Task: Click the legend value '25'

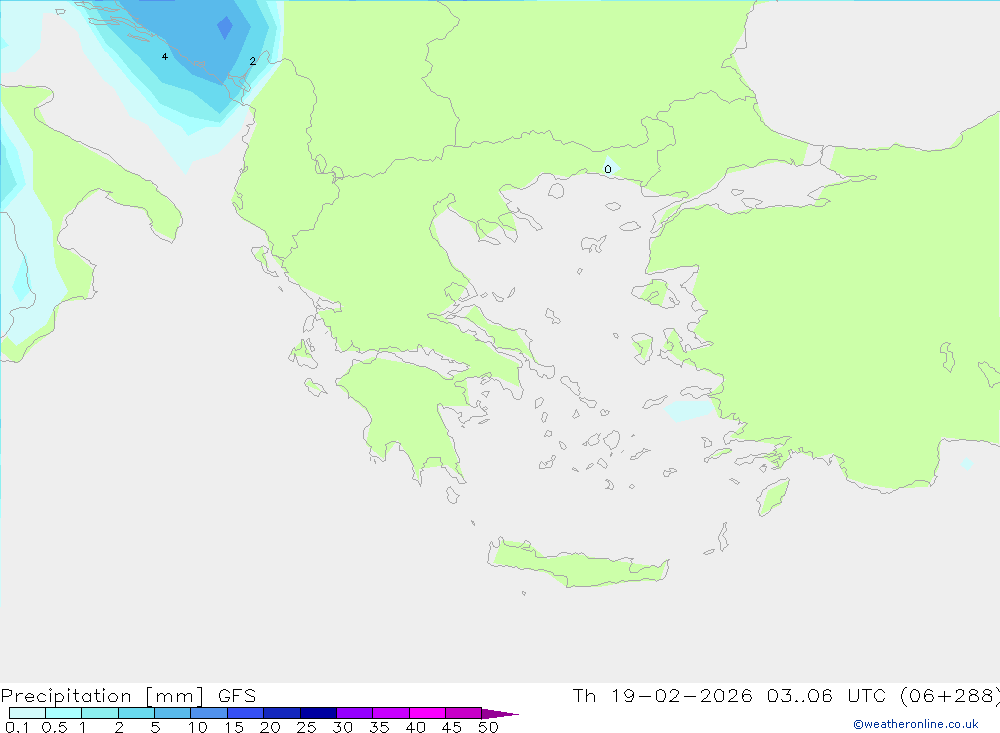Action: click(x=306, y=727)
